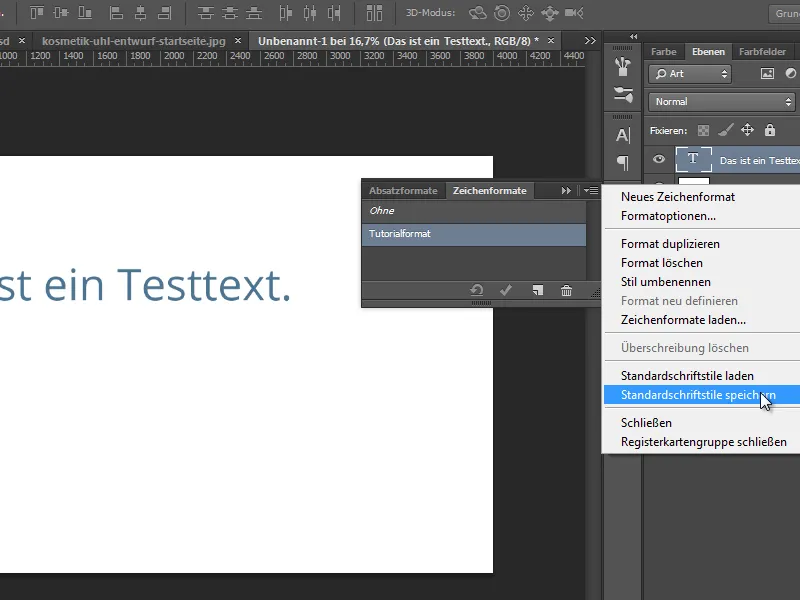Toggle lock transparent pixels (Fixieren)
Screen dimensions: 800x600
pyautogui.click(x=703, y=131)
